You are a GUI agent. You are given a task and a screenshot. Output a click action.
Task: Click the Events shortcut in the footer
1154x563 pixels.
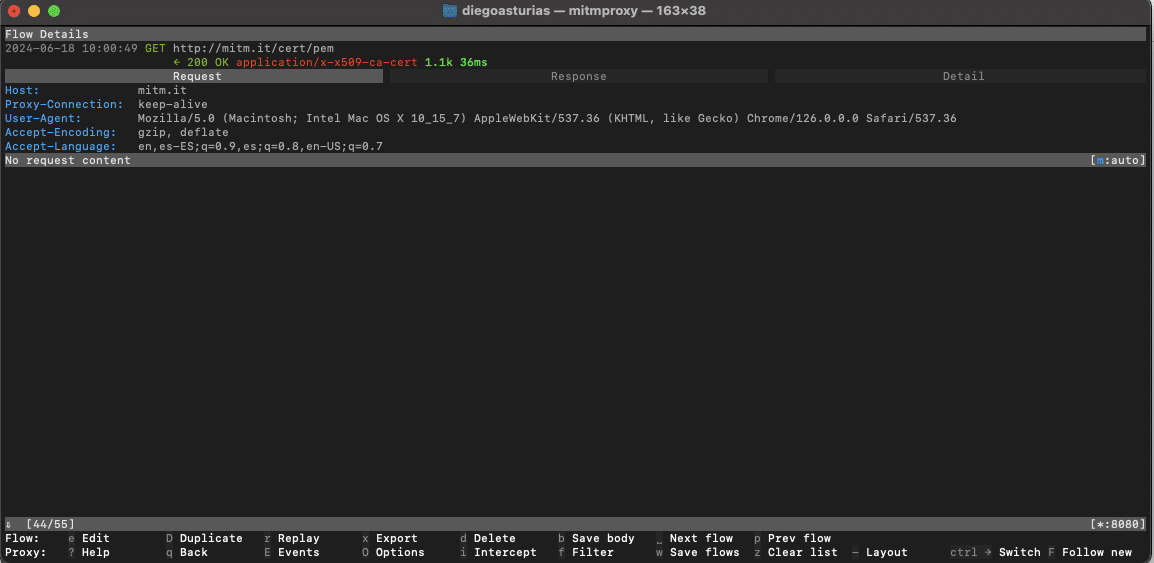pos(291,552)
